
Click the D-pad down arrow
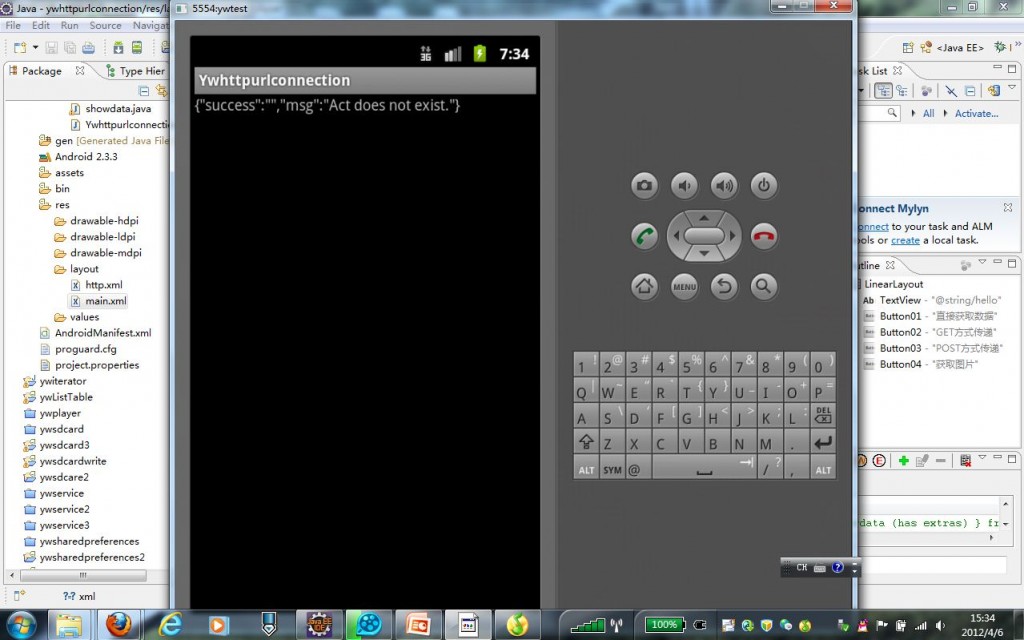(704, 253)
